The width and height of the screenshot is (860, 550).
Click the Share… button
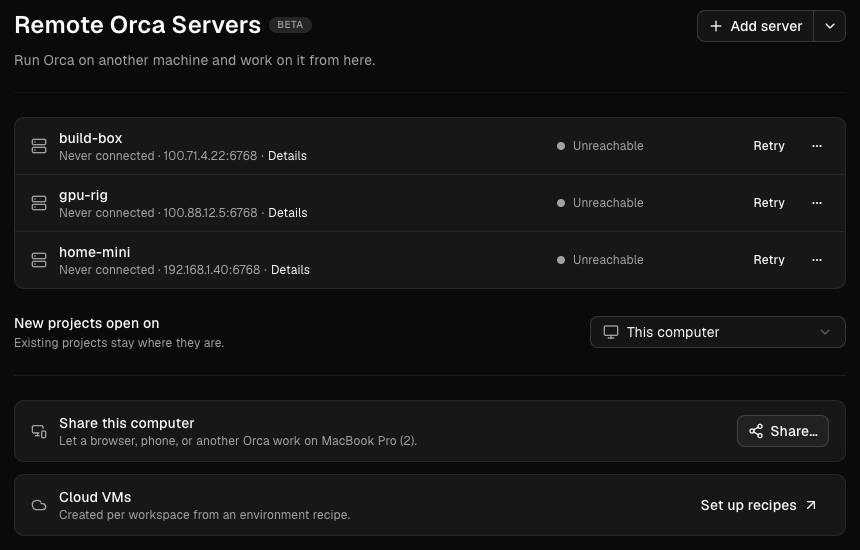783,431
